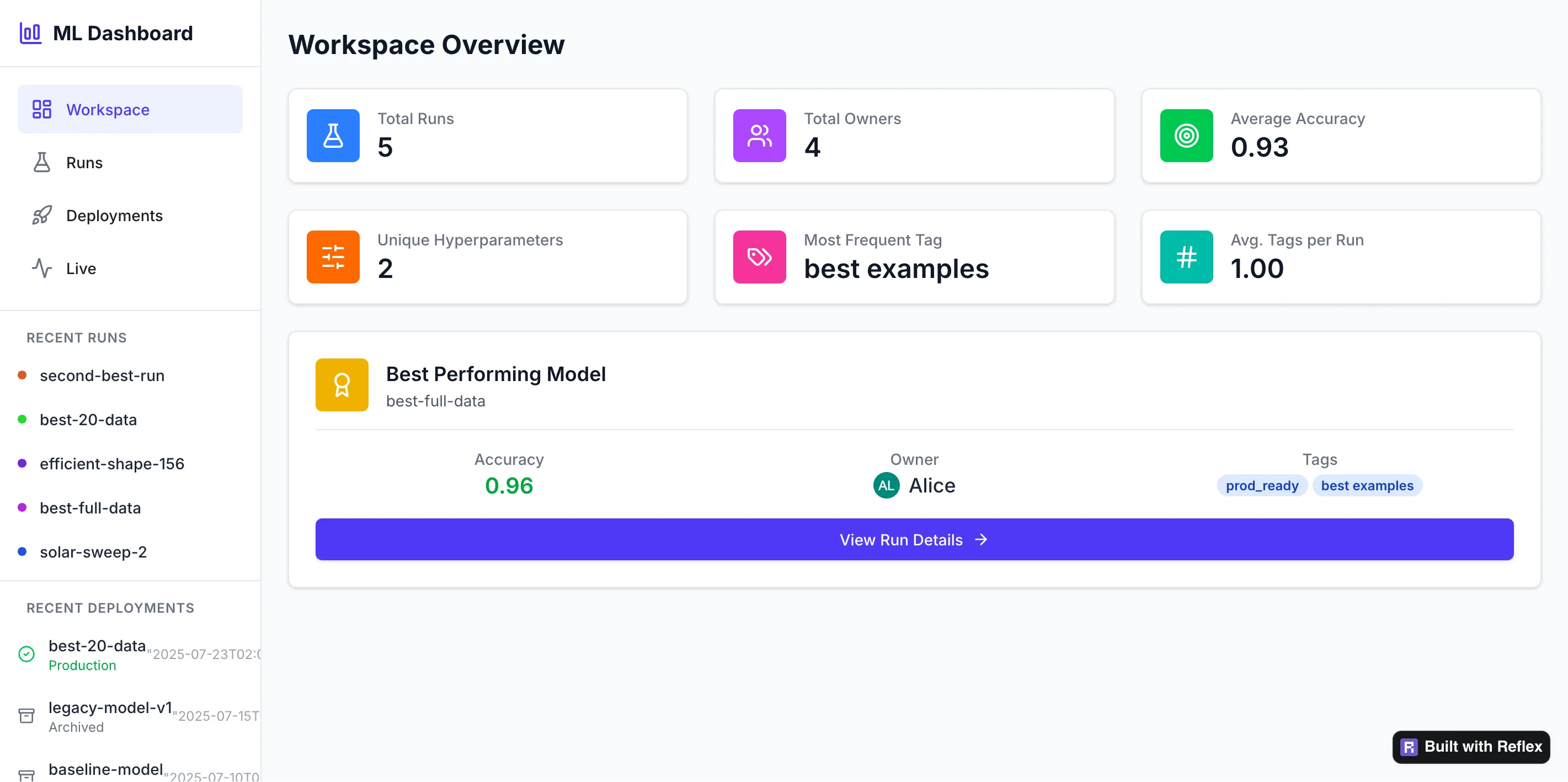Go to the Runs section

click(x=84, y=163)
